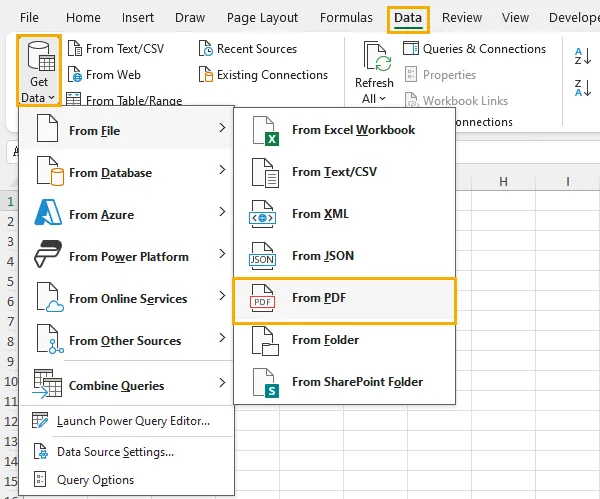Click the Existing Connections icon
The image size is (600, 499).
pos(205,75)
